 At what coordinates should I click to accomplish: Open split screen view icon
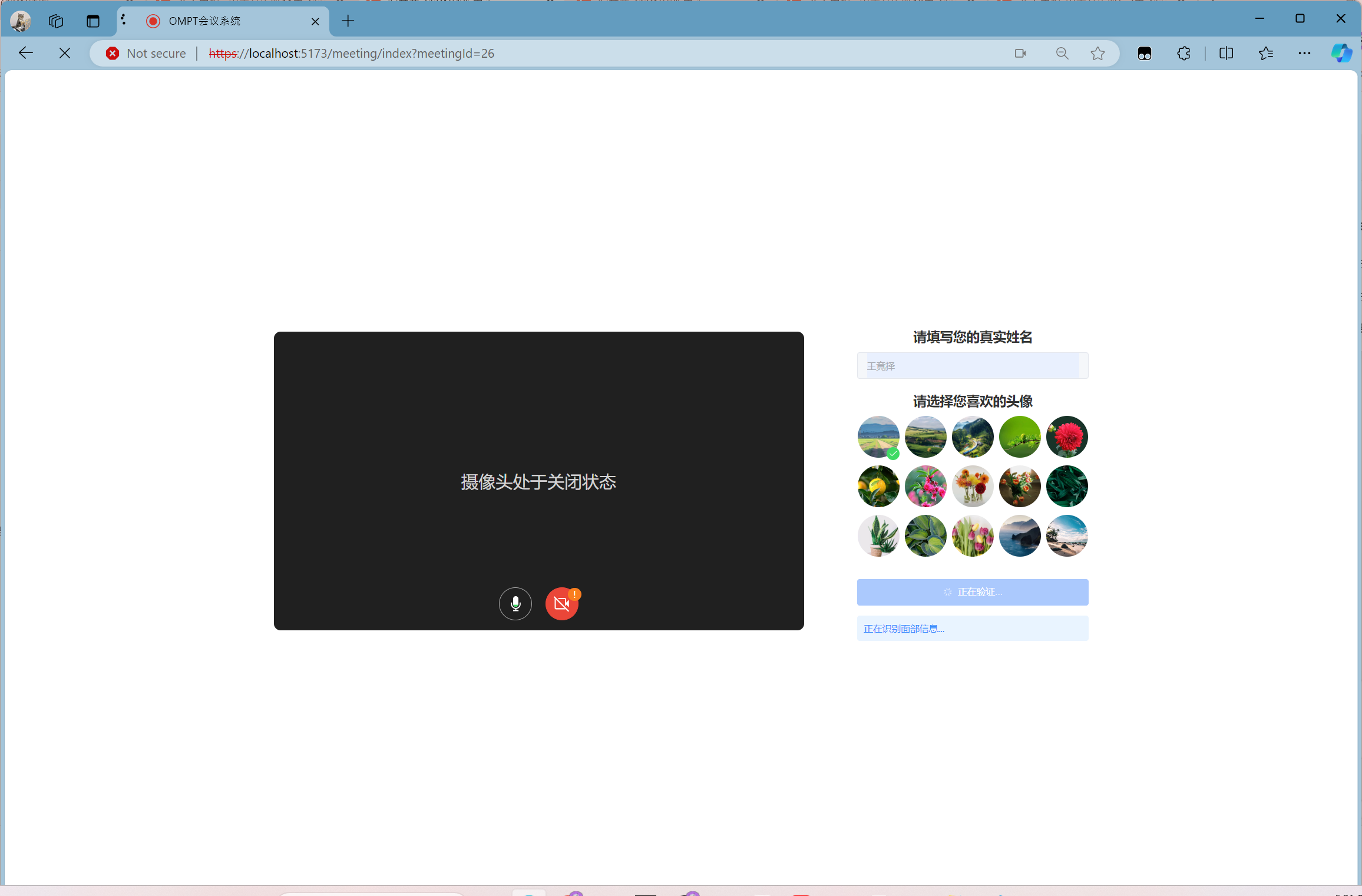pos(1226,54)
